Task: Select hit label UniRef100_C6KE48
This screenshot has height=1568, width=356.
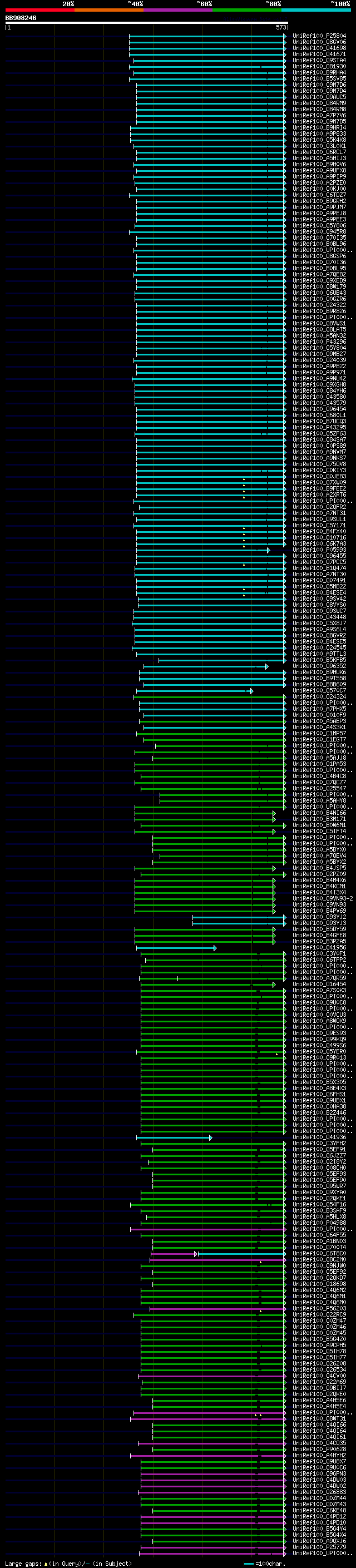Action: [319, 1510]
